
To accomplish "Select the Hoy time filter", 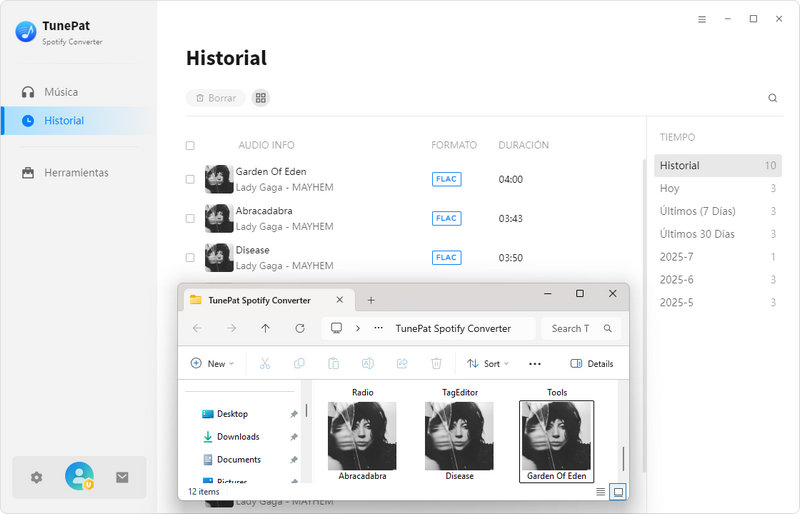I will (x=717, y=188).
